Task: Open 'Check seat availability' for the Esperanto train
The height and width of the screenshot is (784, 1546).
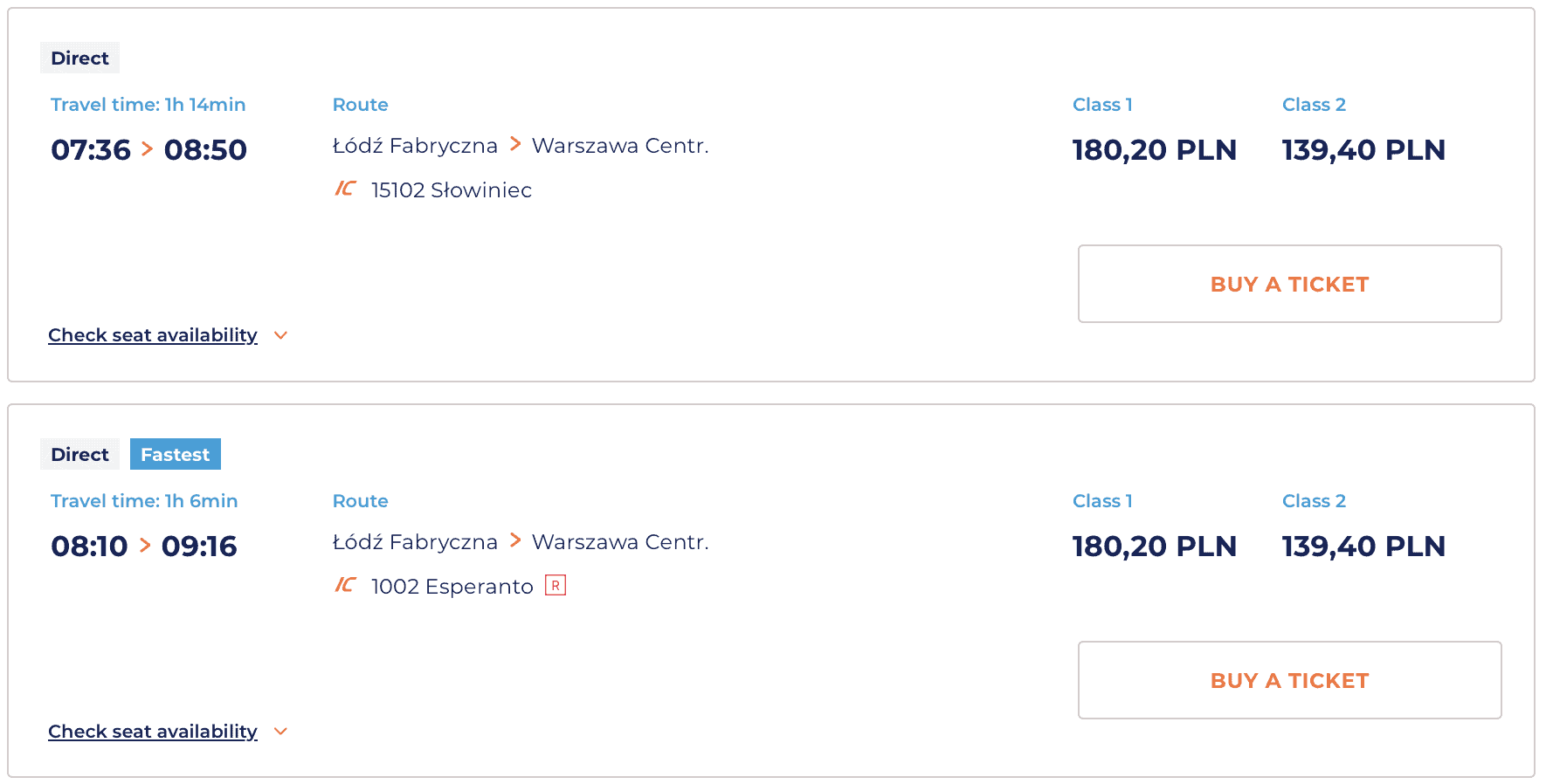Action: click(x=153, y=732)
